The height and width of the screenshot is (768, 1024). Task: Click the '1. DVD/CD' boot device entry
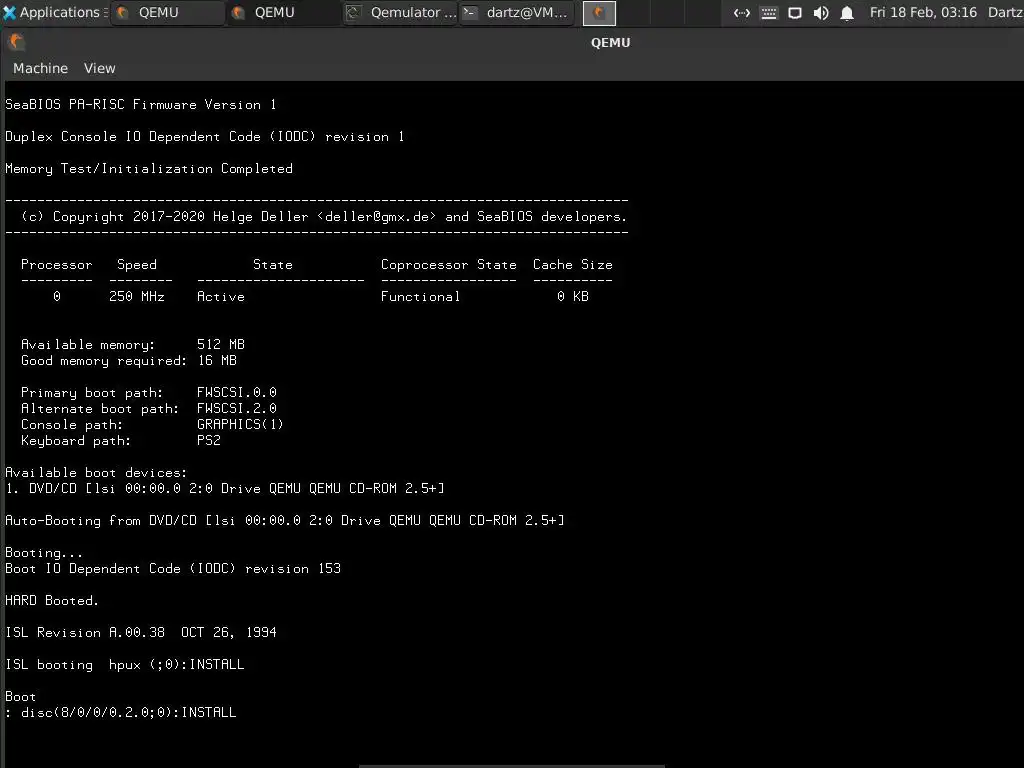pos(225,488)
